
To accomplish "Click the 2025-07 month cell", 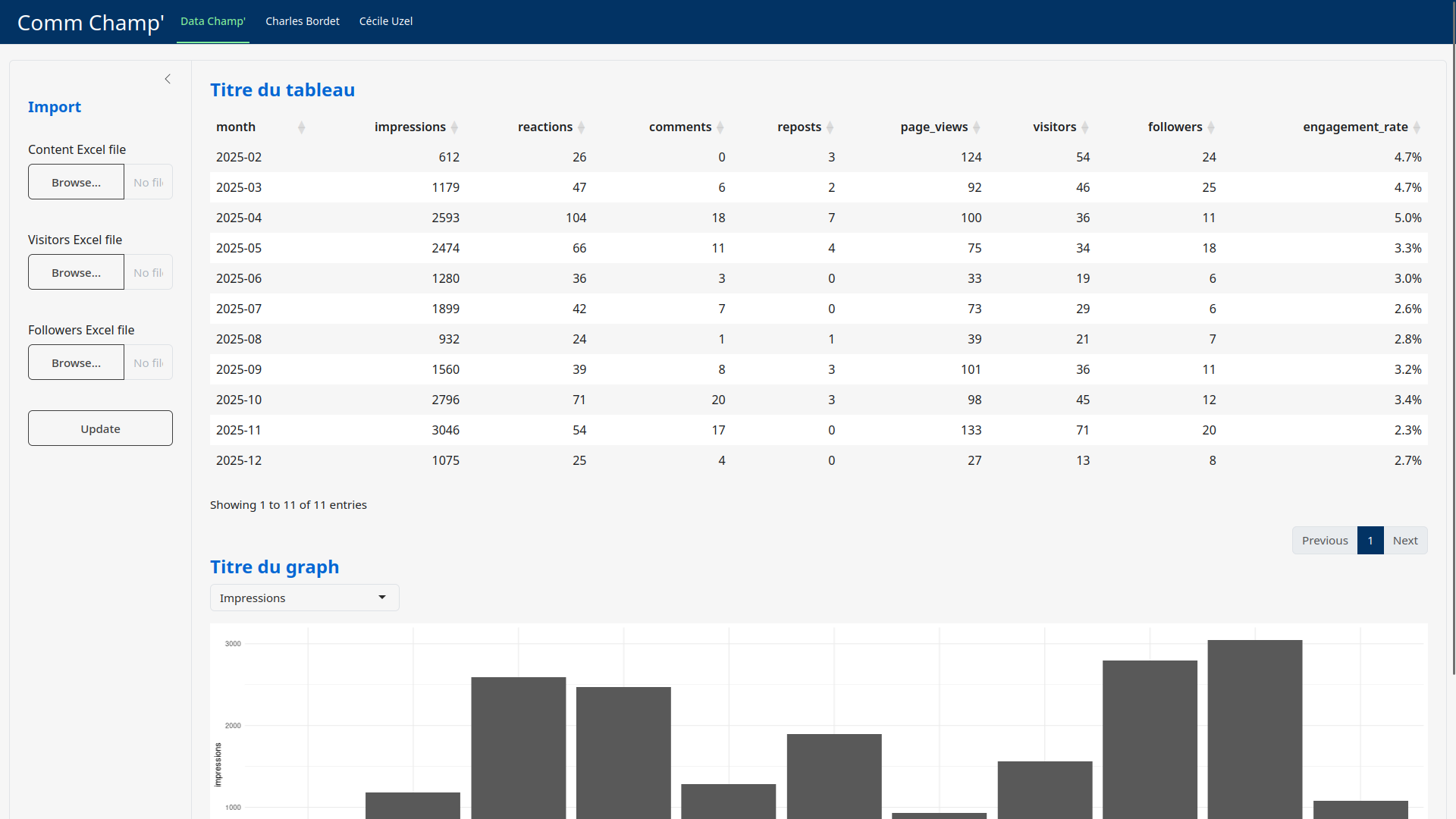I will point(239,309).
